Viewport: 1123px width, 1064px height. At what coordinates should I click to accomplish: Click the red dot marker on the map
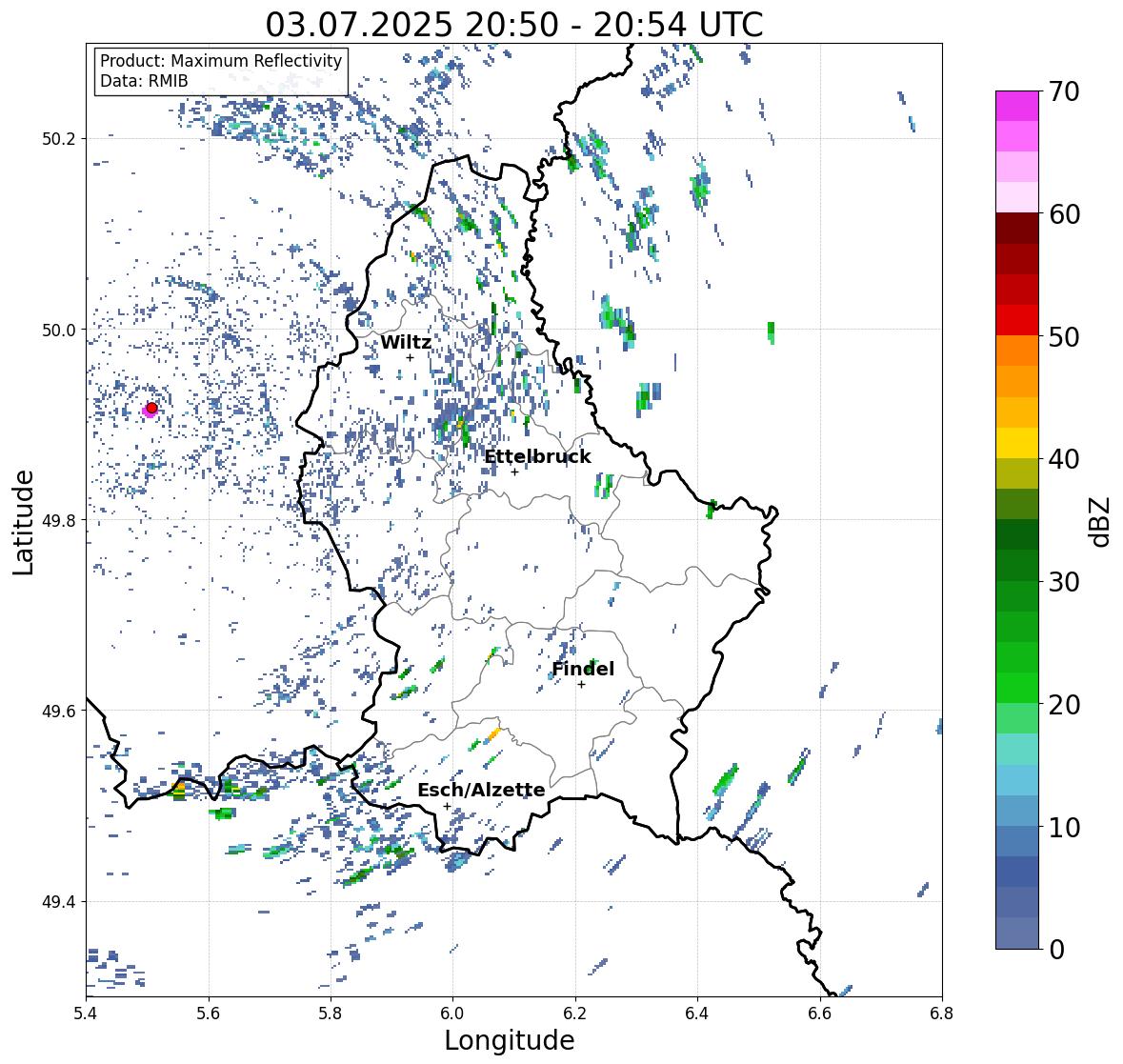(x=151, y=408)
